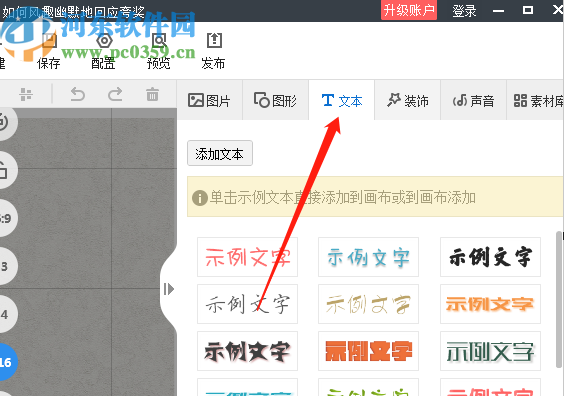Pick the orange glow sample text style
The image size is (564, 396).
coord(490,304)
